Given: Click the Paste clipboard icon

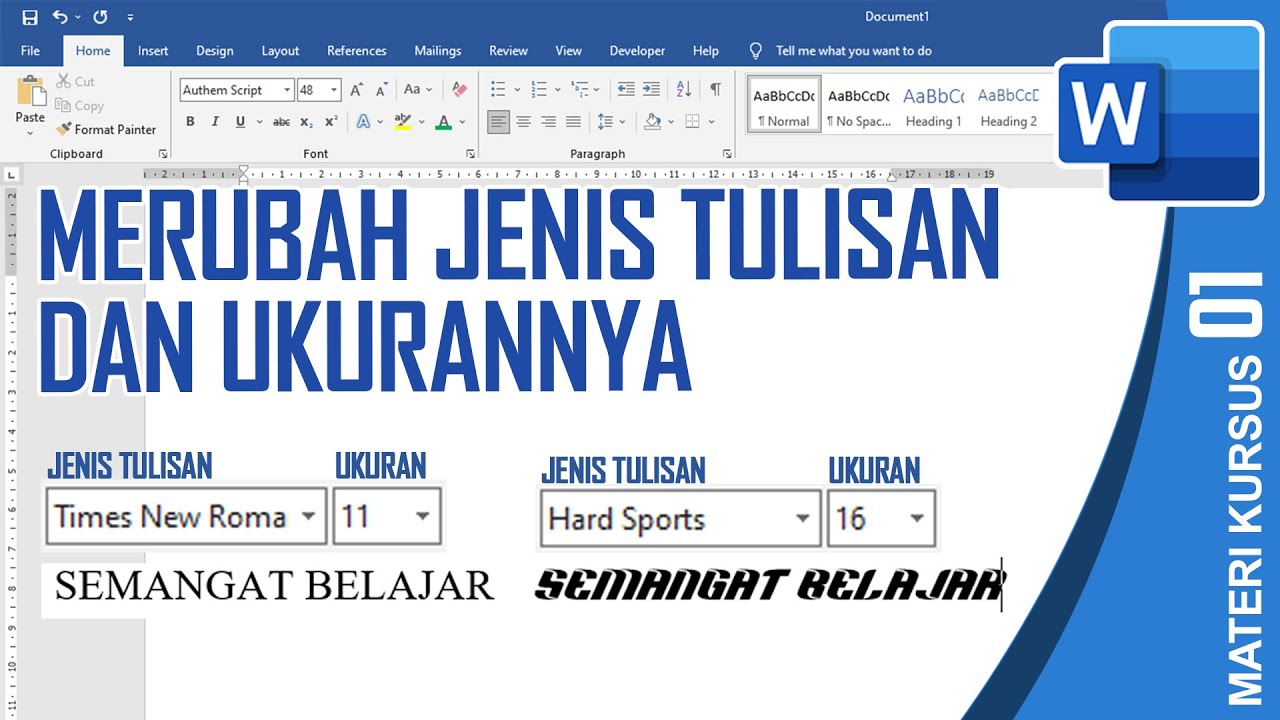Looking at the screenshot, I should [30, 92].
